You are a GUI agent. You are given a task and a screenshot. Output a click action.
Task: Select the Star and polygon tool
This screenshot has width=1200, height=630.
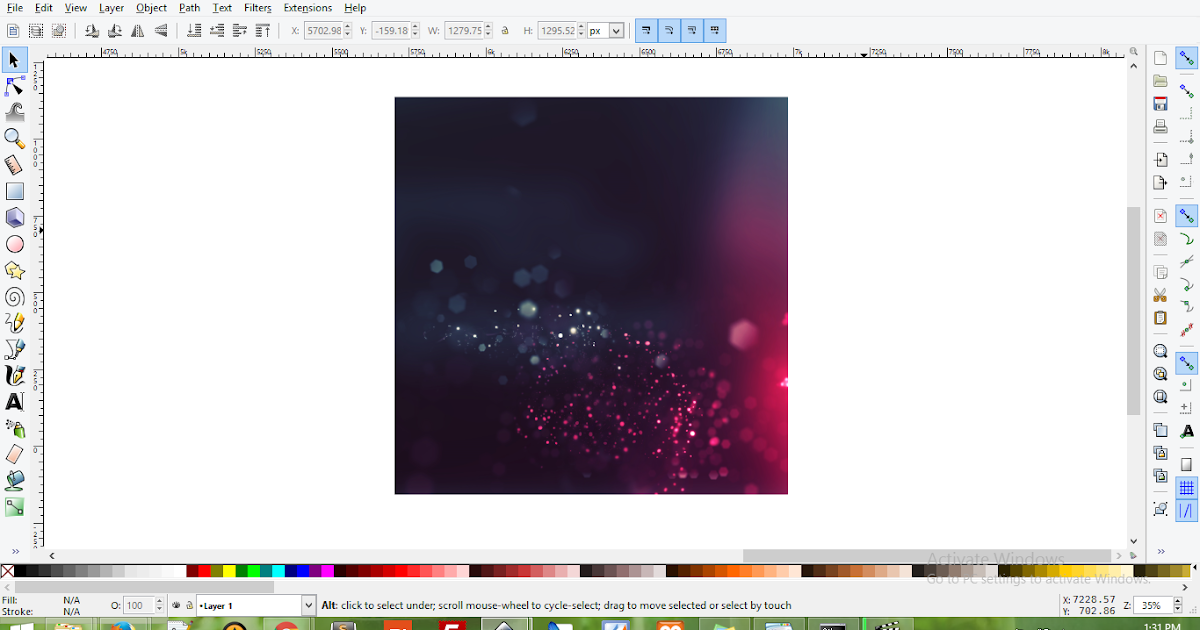(15, 270)
